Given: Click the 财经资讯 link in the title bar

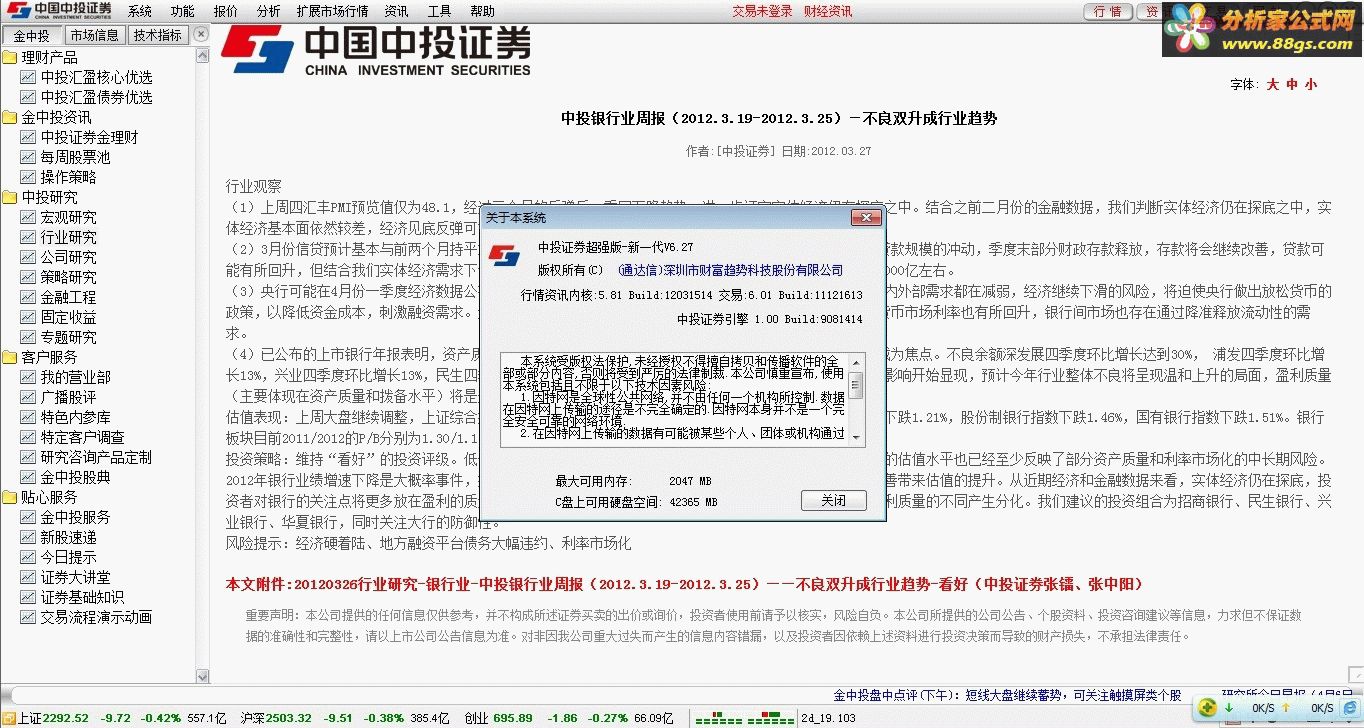Looking at the screenshot, I should pyautogui.click(x=828, y=11).
